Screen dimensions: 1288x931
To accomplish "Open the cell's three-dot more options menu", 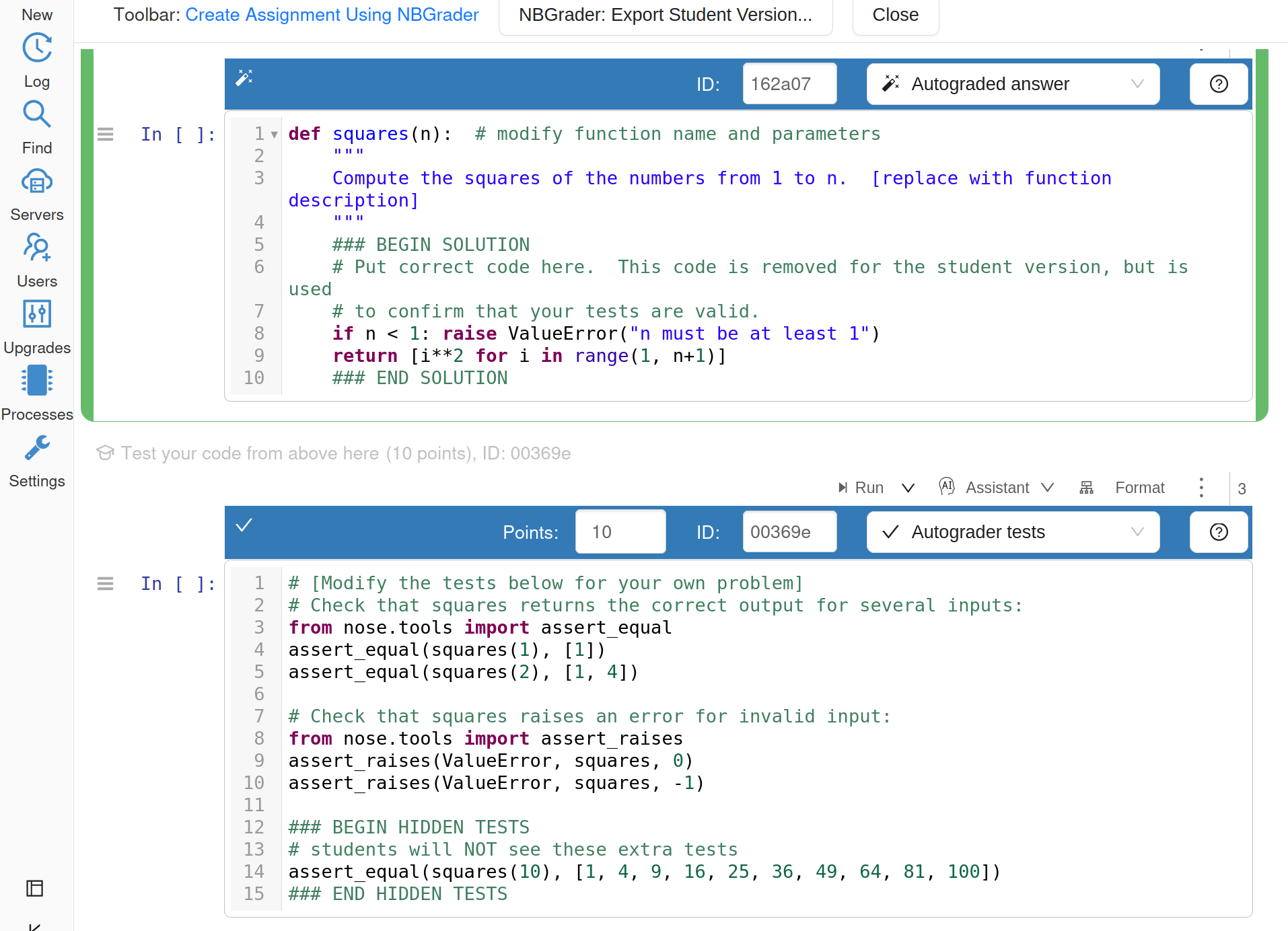I will point(1201,488).
